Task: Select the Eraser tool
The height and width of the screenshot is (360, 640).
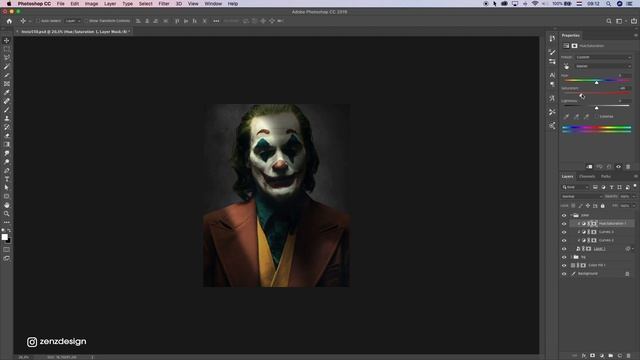Action: pyautogui.click(x=7, y=136)
